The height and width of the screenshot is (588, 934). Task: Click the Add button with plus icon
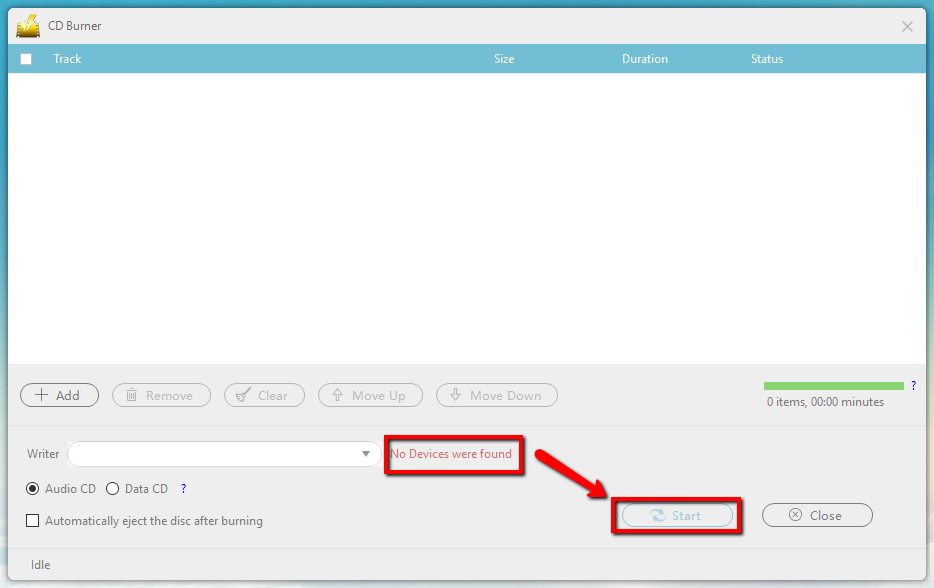point(59,395)
